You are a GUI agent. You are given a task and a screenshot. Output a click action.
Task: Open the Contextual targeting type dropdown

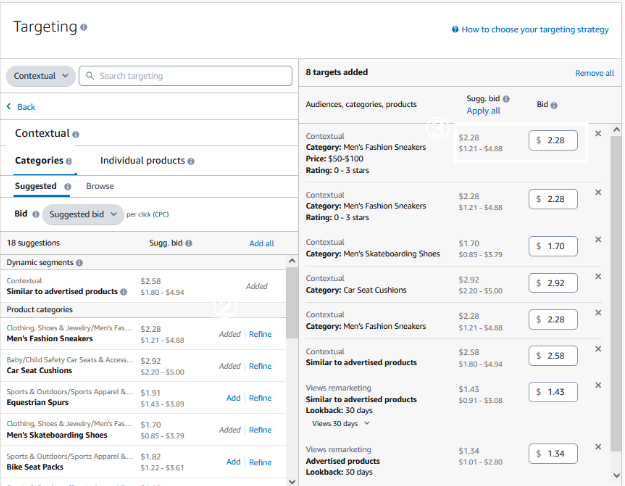coord(41,75)
